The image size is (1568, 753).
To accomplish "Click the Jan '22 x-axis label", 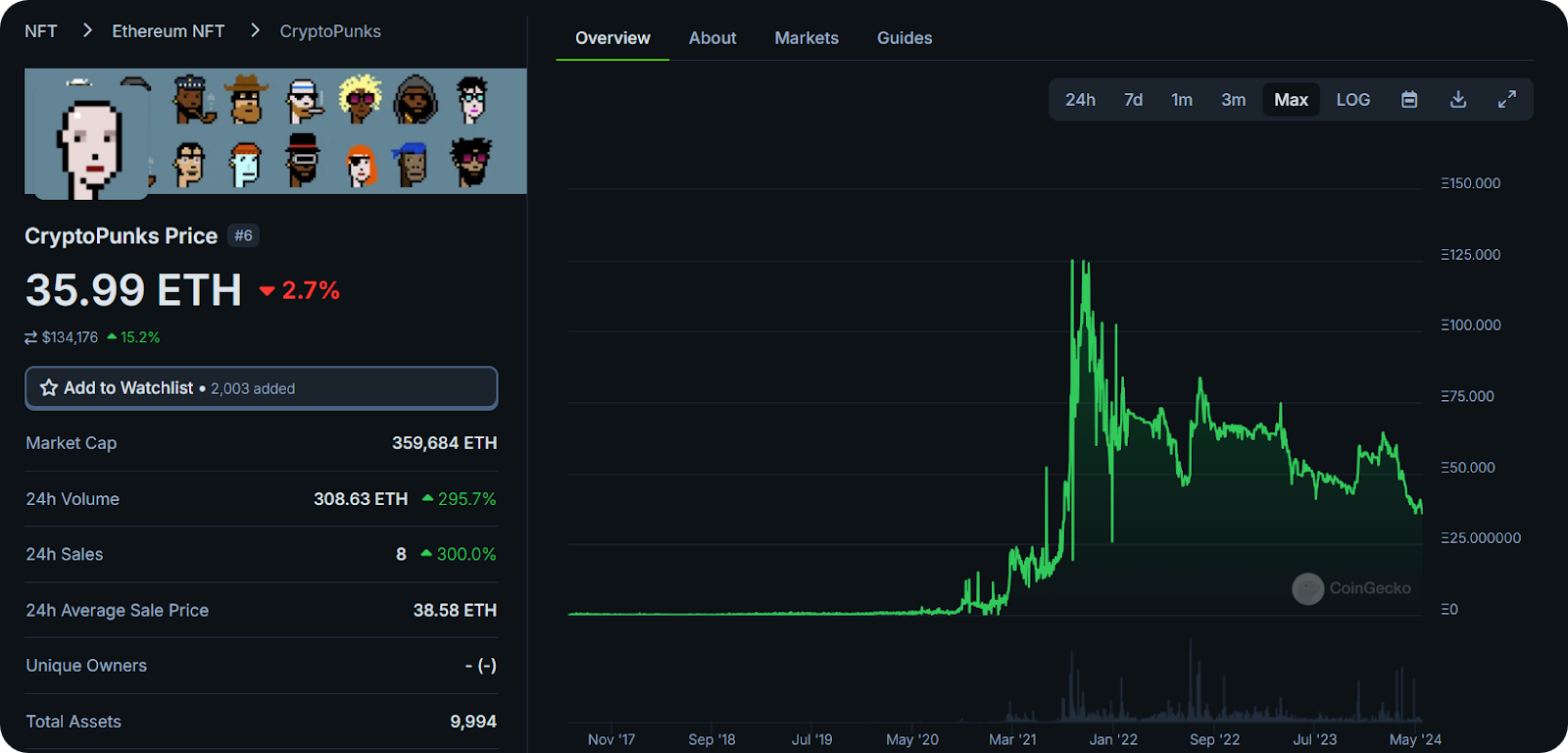I will [1113, 739].
